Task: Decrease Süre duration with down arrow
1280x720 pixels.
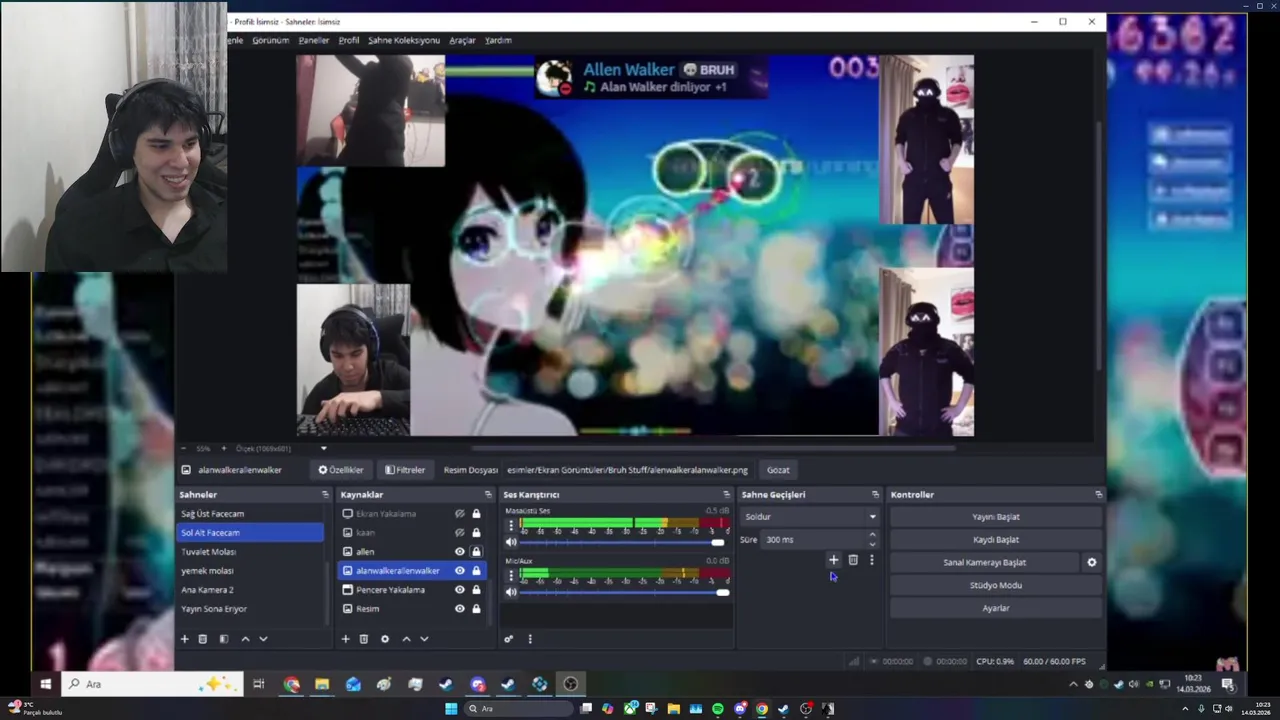Action: coord(872,544)
